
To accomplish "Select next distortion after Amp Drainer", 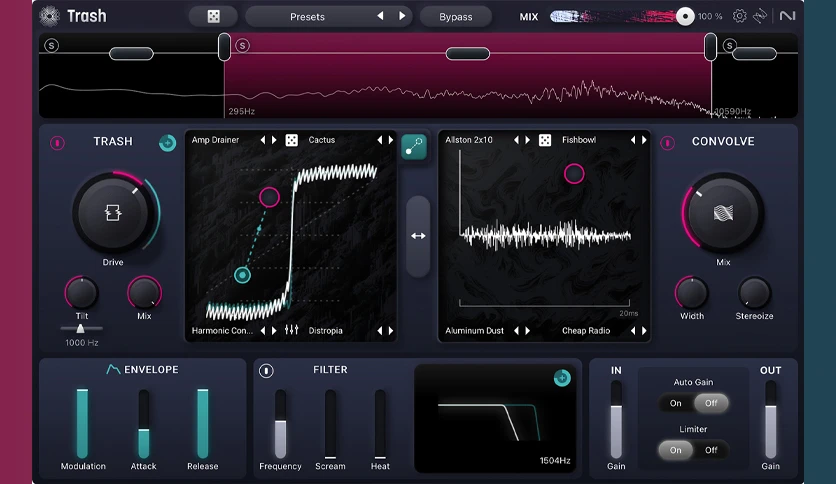I will 275,140.
